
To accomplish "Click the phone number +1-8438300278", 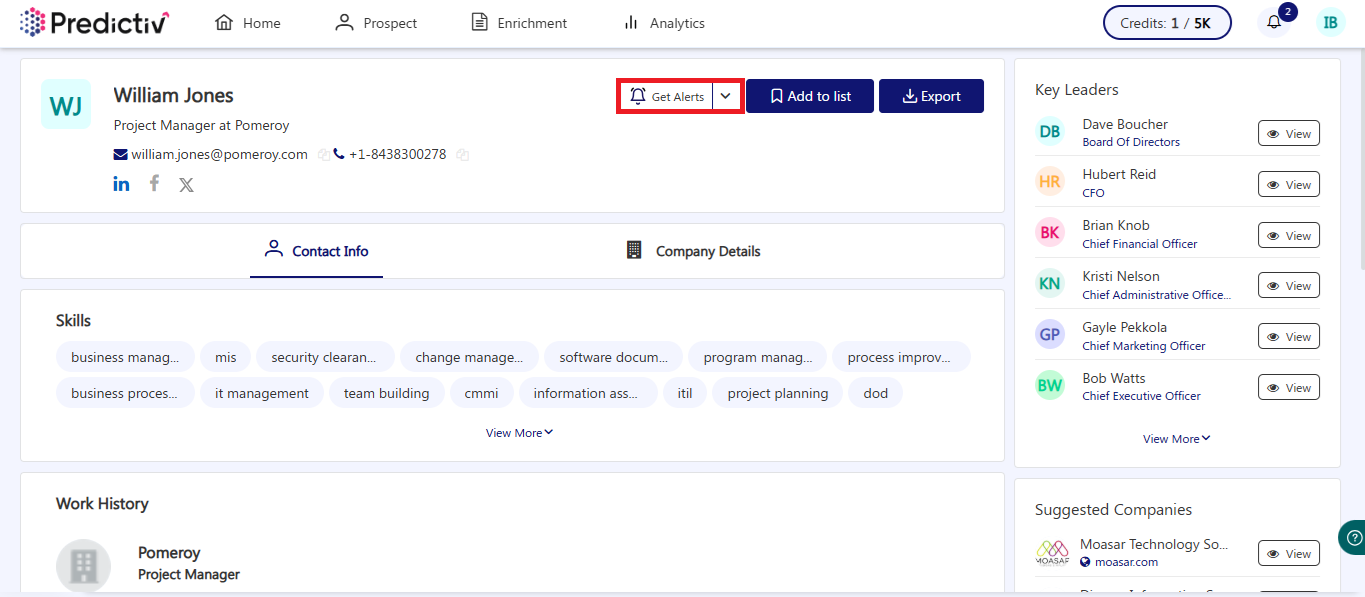I will point(397,154).
